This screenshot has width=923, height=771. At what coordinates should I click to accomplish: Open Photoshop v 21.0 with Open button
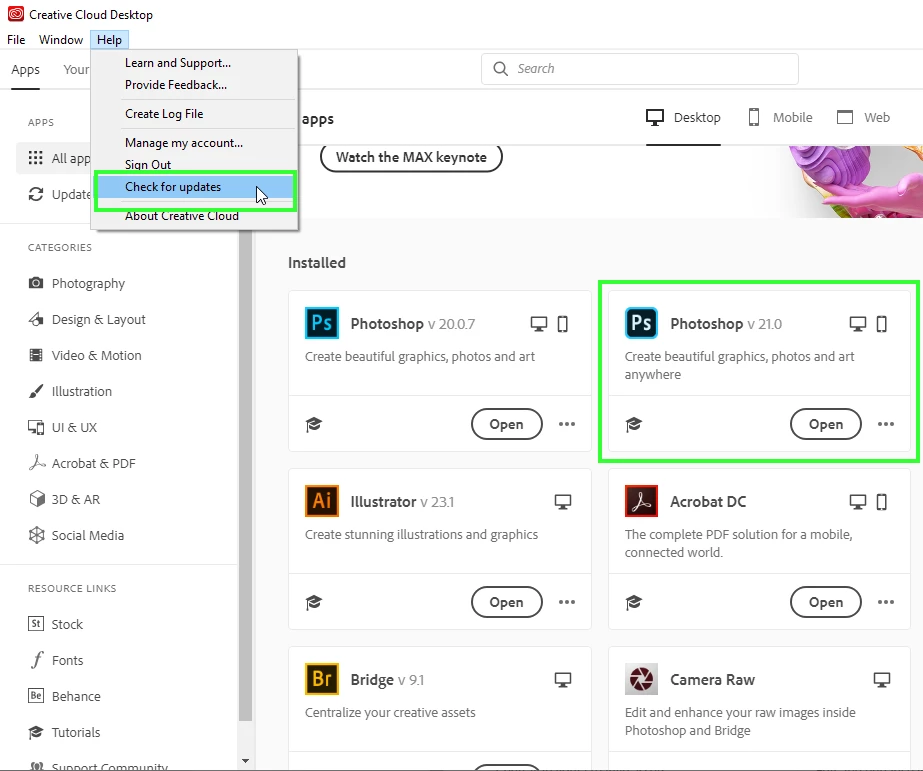click(x=825, y=424)
